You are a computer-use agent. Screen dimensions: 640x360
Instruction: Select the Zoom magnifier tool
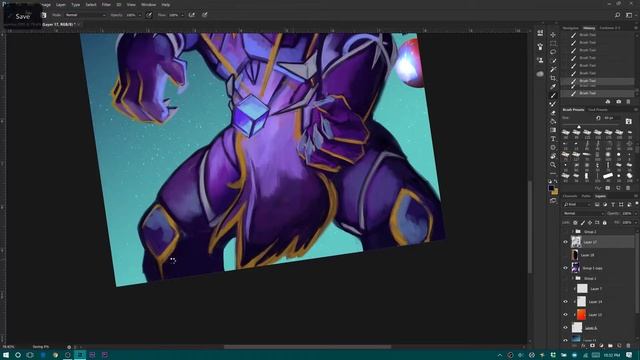pos(553,164)
